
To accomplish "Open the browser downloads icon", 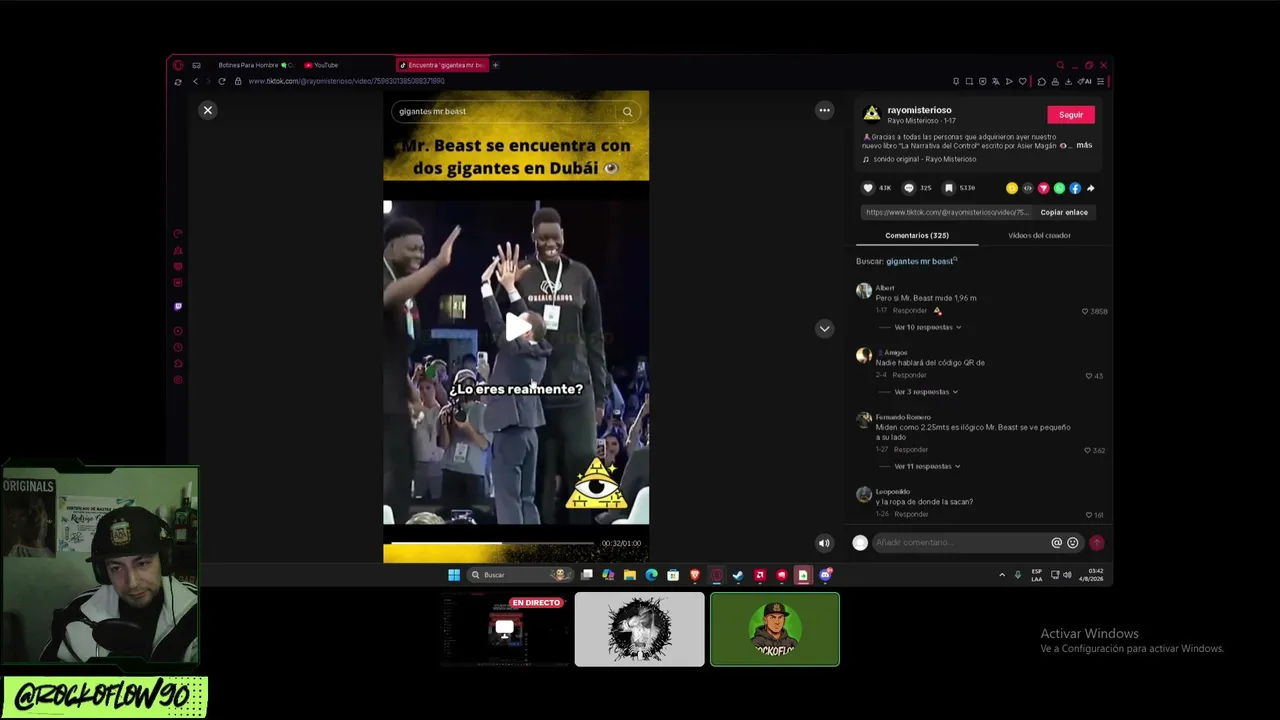I will [1068, 81].
